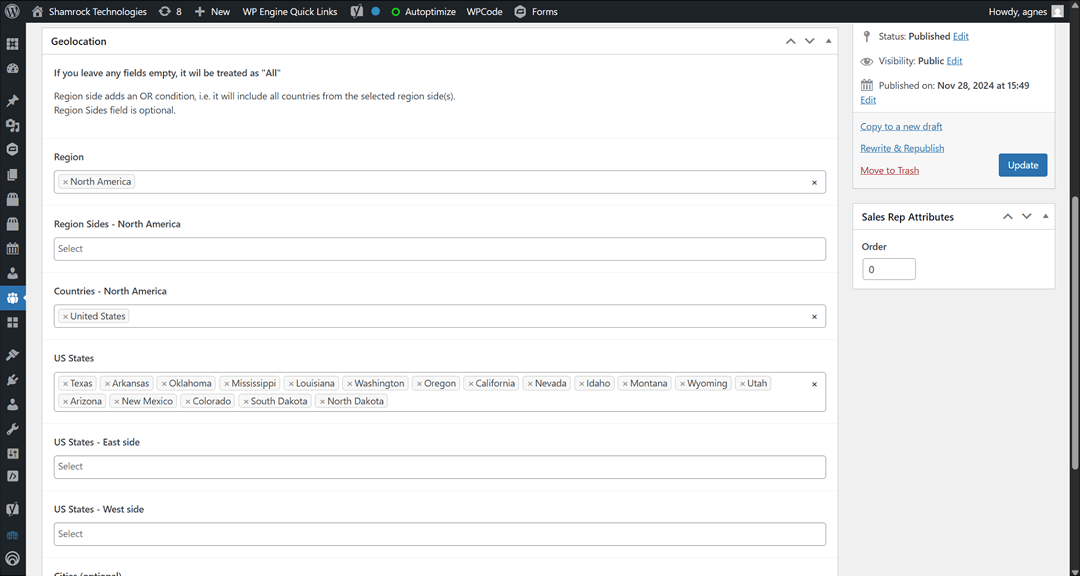The height and width of the screenshot is (576, 1080).
Task: Click the Forms icon in the admin bar
Action: (521, 11)
